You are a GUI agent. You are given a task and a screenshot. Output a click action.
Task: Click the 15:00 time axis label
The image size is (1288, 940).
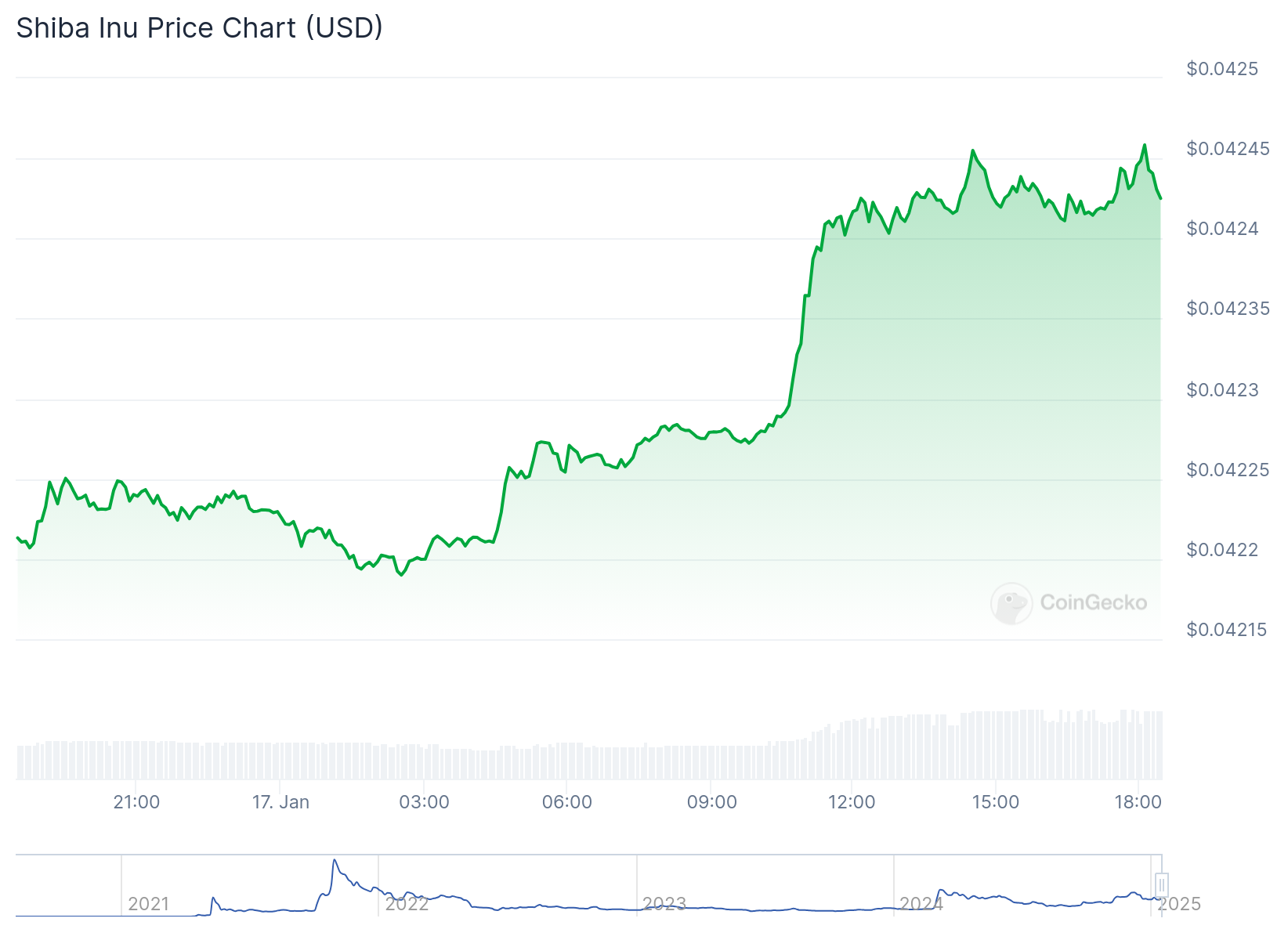pyautogui.click(x=996, y=802)
